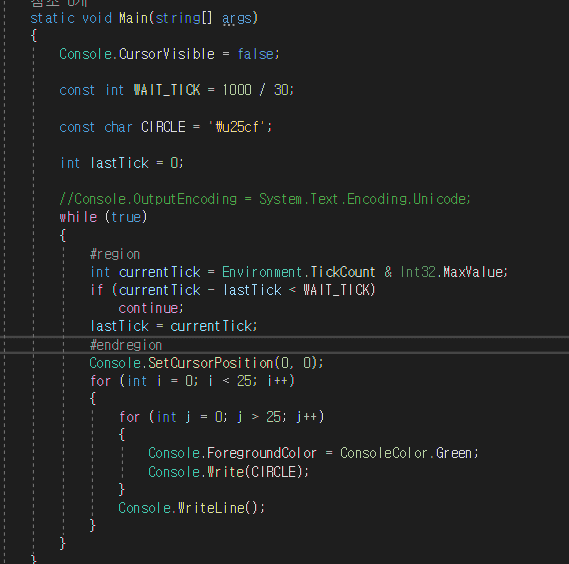
Task: Click the #endregion directive
Action: pyautogui.click(x=126, y=345)
